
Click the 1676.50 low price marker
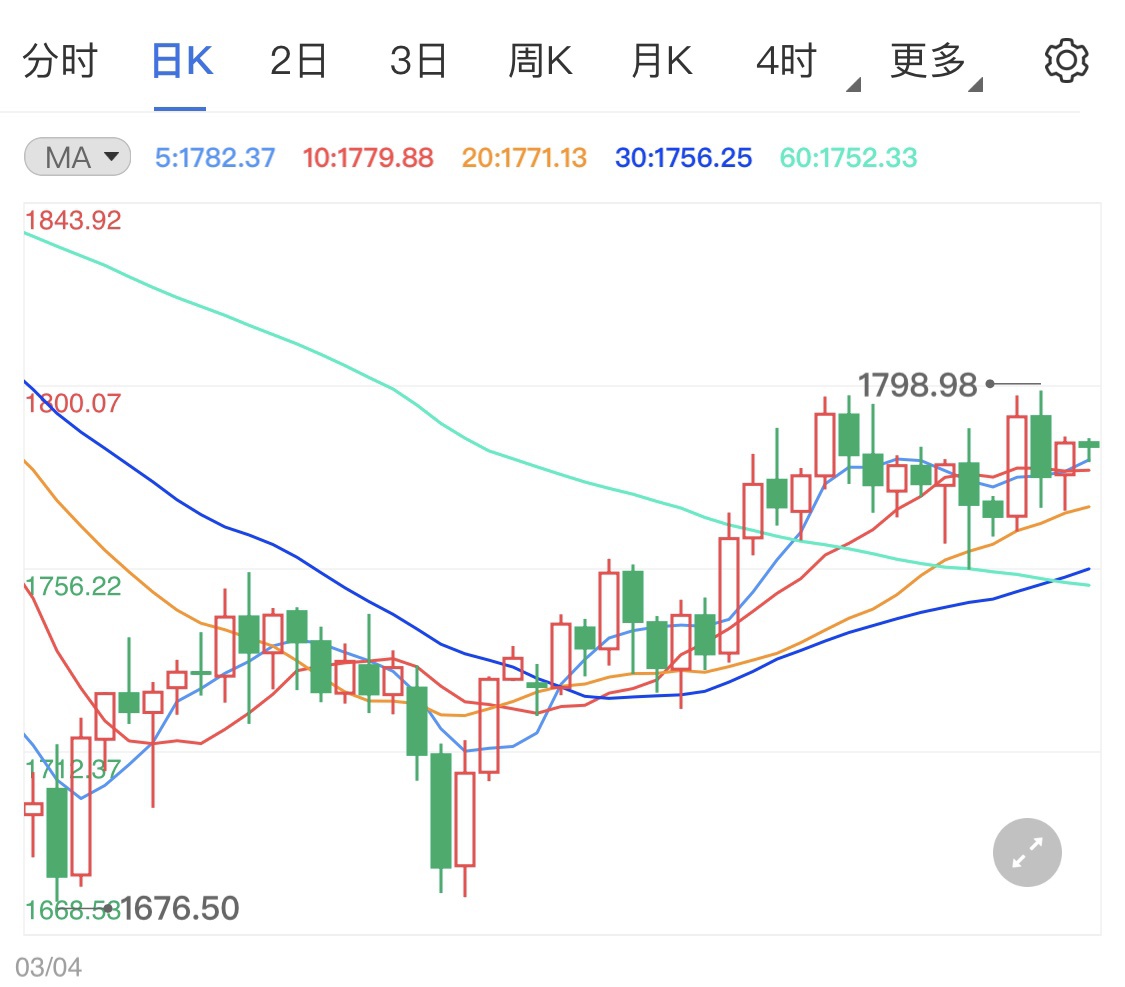(x=180, y=909)
